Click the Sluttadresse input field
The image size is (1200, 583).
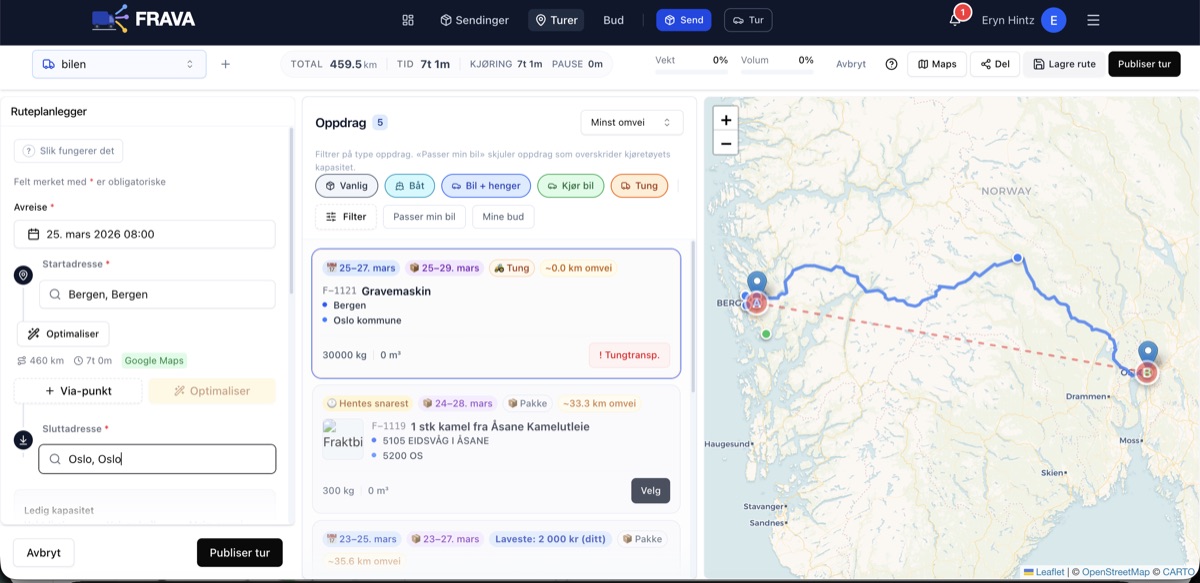tap(157, 459)
